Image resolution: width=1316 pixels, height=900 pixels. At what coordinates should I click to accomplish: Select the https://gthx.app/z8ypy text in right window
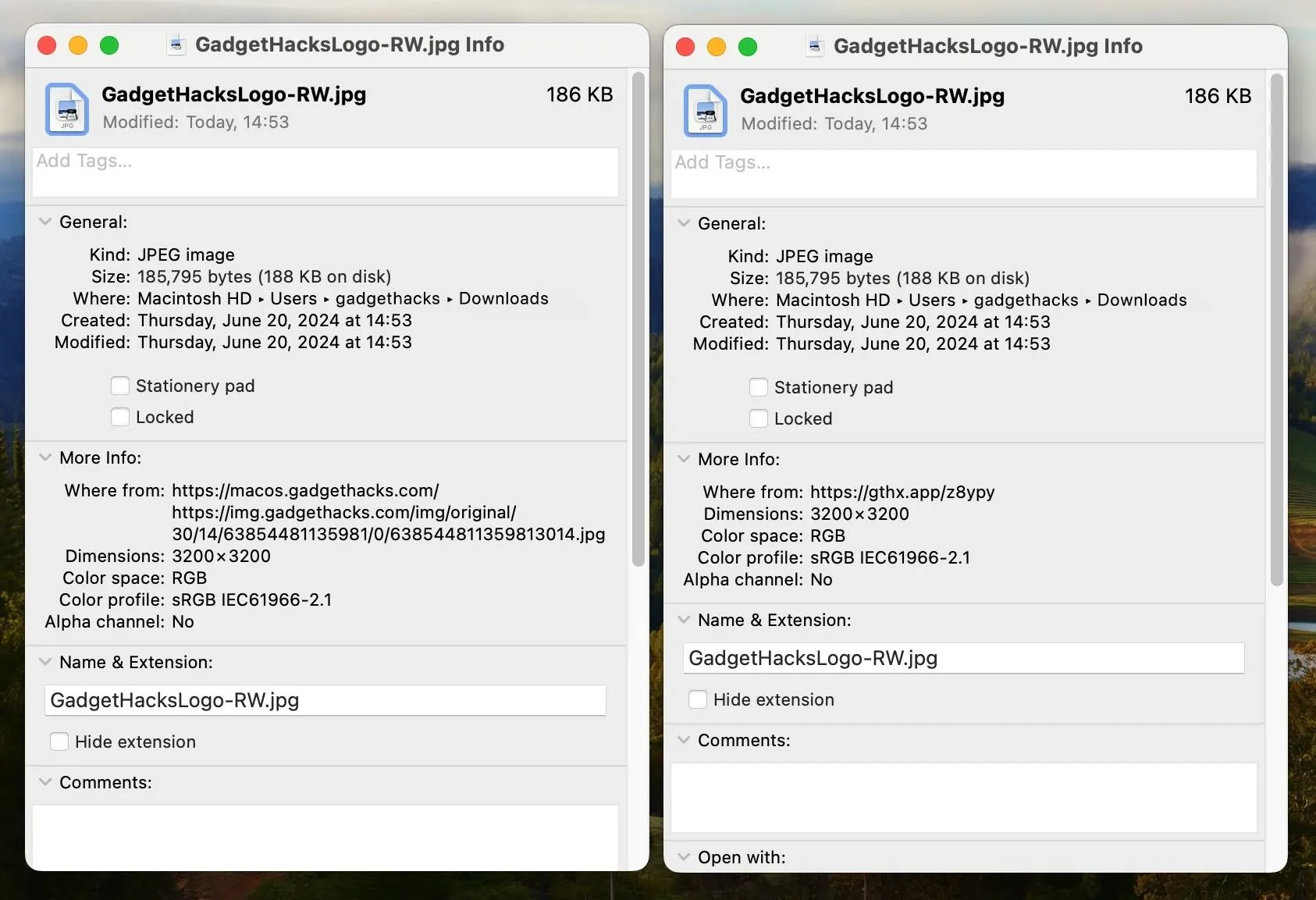pos(902,492)
